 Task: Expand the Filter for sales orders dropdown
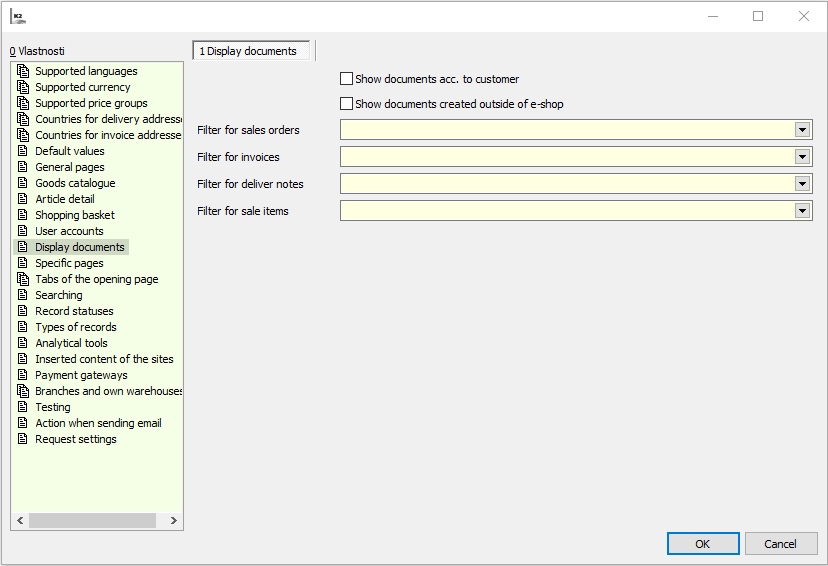point(802,130)
